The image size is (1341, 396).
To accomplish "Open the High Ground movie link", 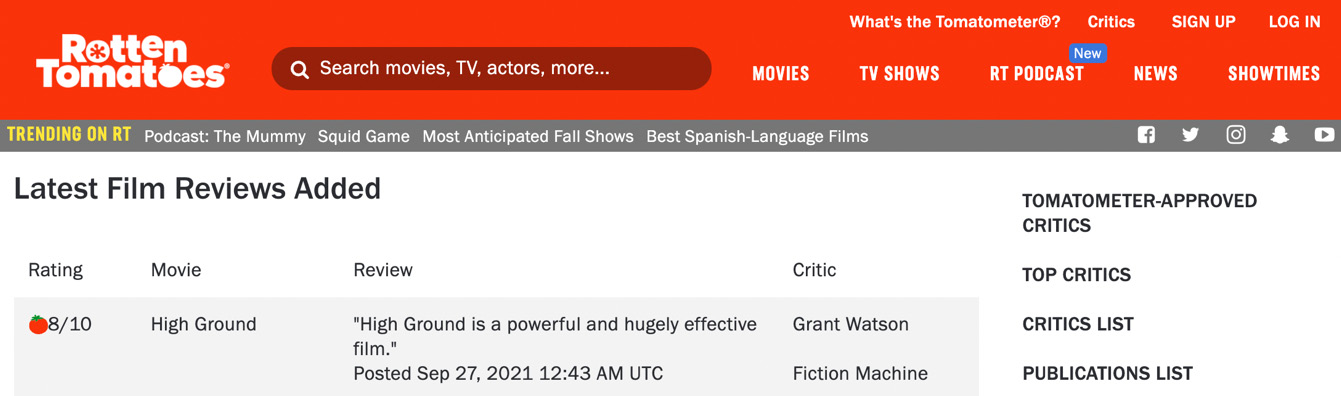I will click(204, 324).
